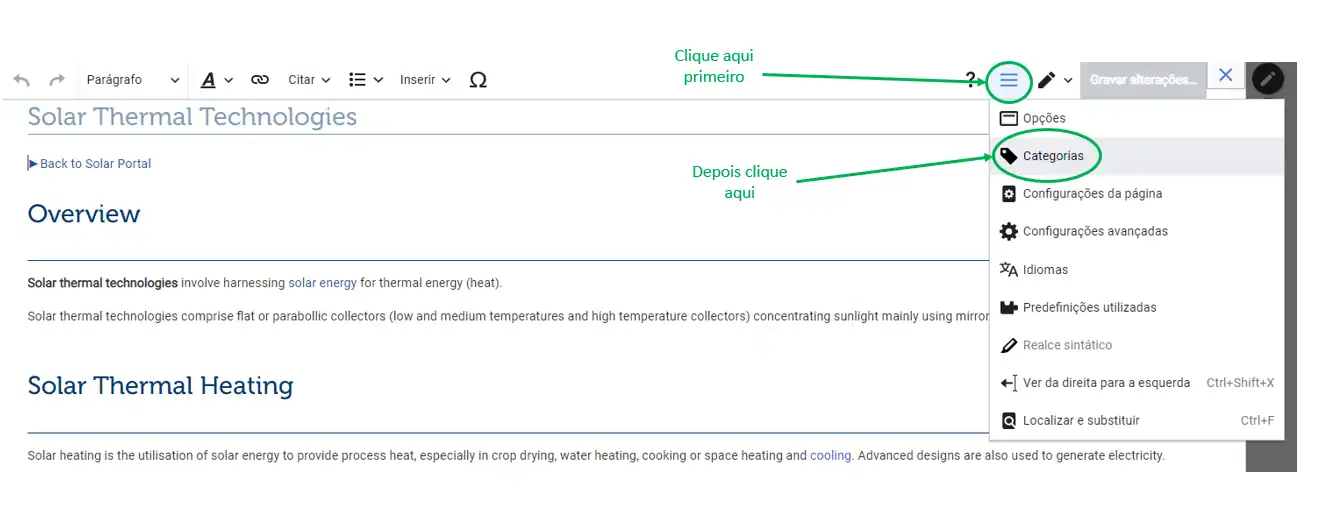The width and height of the screenshot is (1320, 524).
Task: Expand the list formatting dropdown
Action: [x=366, y=80]
